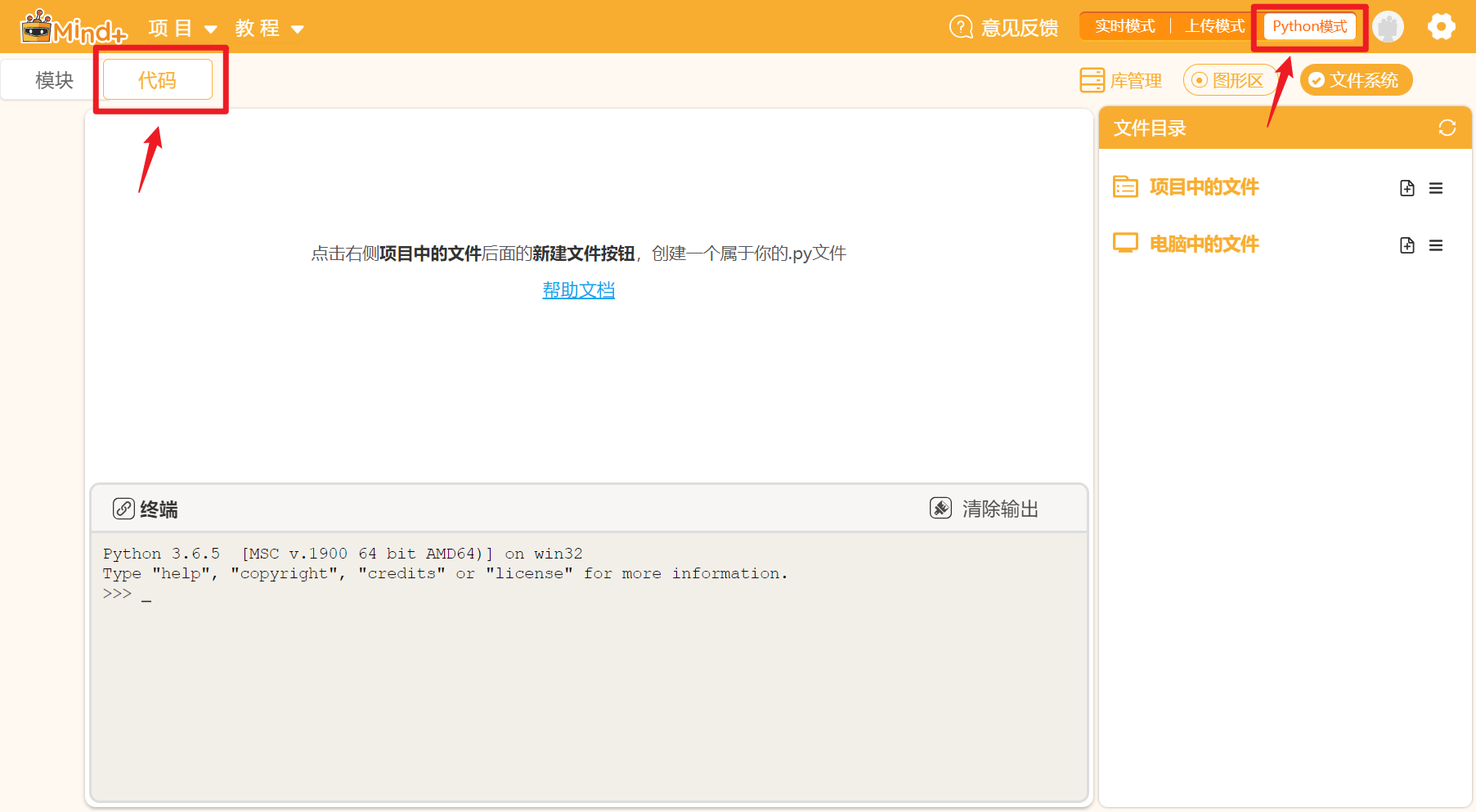Screen dimensions: 1476x812
Task: Select Python模式
Action: point(1309,26)
